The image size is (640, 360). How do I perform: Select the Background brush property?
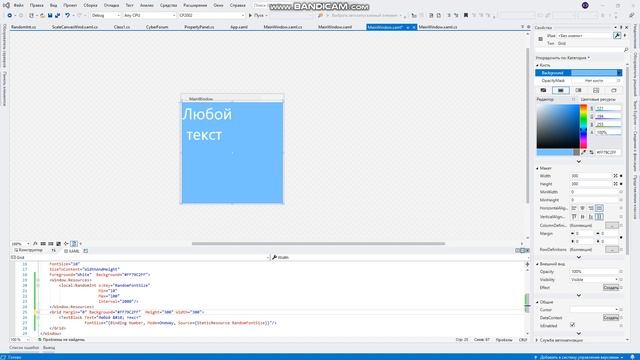(x=578, y=73)
